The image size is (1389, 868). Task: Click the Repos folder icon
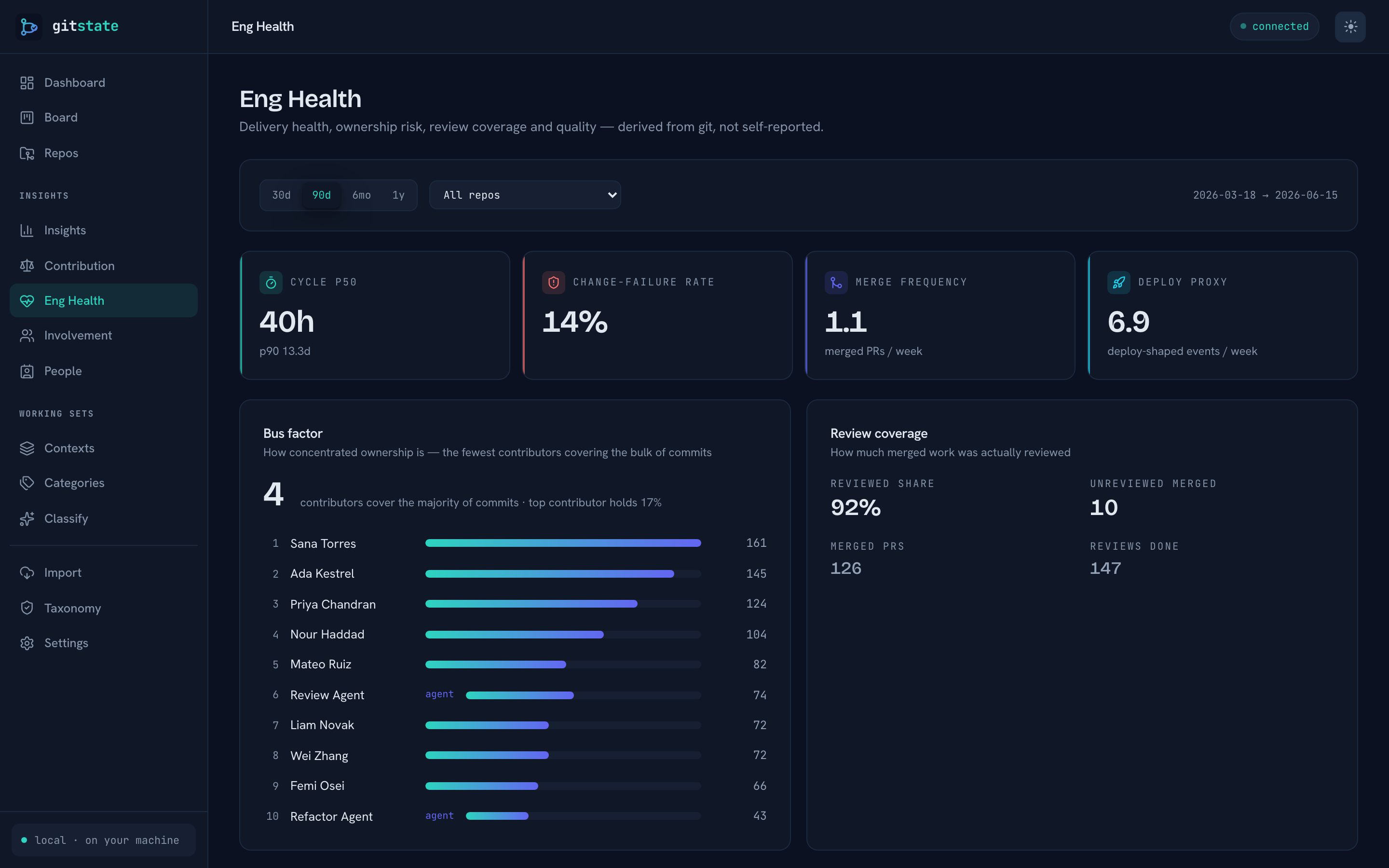click(27, 153)
